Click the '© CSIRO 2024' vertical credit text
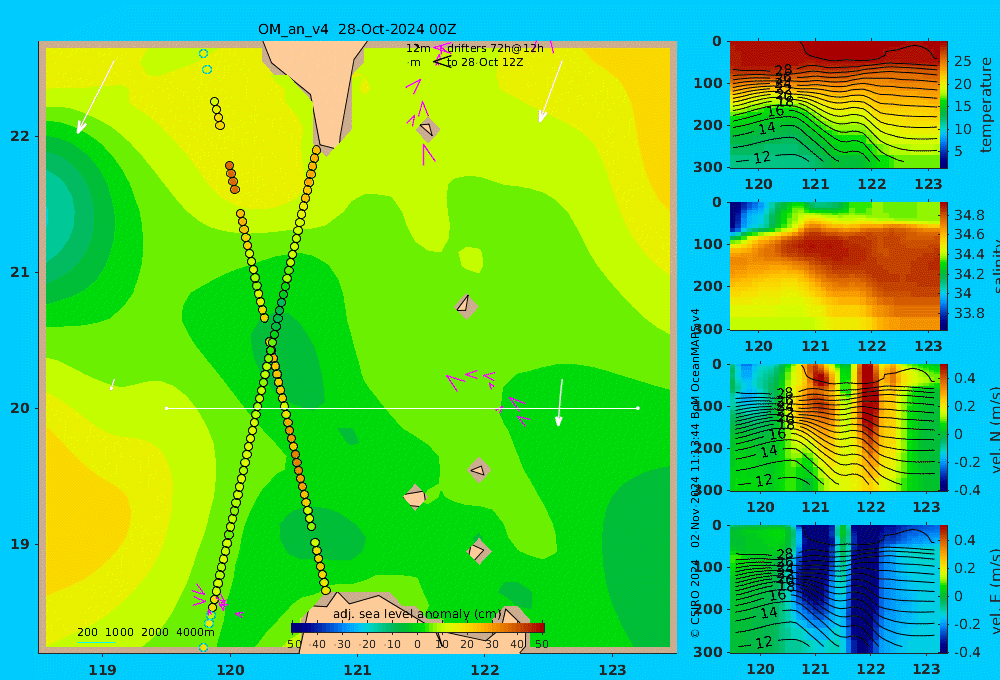The image size is (1000, 680). 695,599
